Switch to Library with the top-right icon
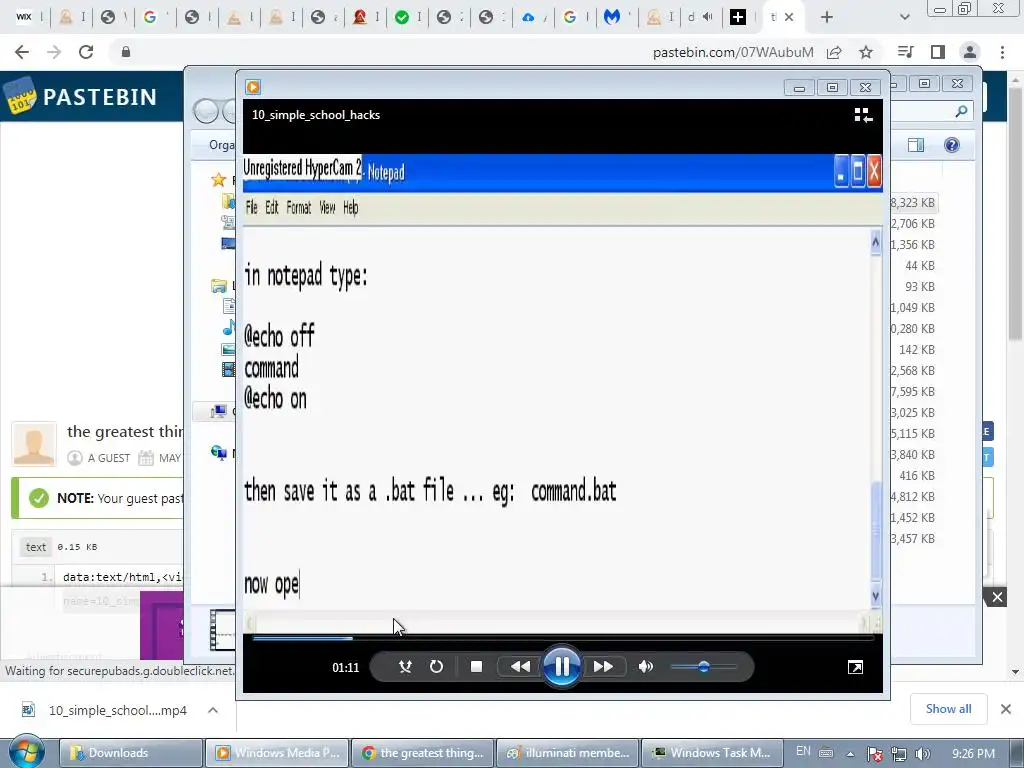The height and width of the screenshot is (768, 1024). [863, 115]
